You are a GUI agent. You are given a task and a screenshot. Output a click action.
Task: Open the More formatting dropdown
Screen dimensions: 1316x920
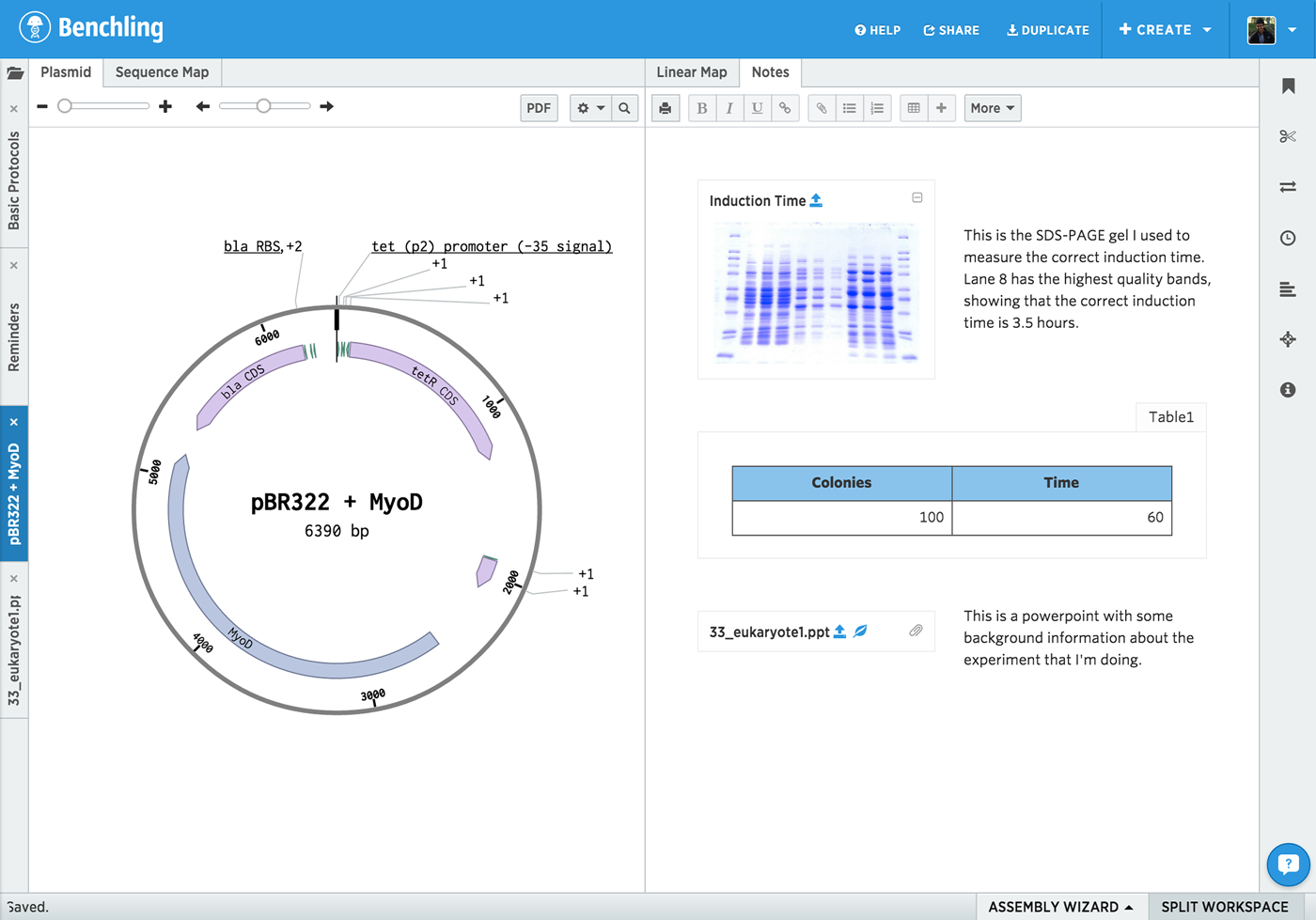pyautogui.click(x=992, y=107)
